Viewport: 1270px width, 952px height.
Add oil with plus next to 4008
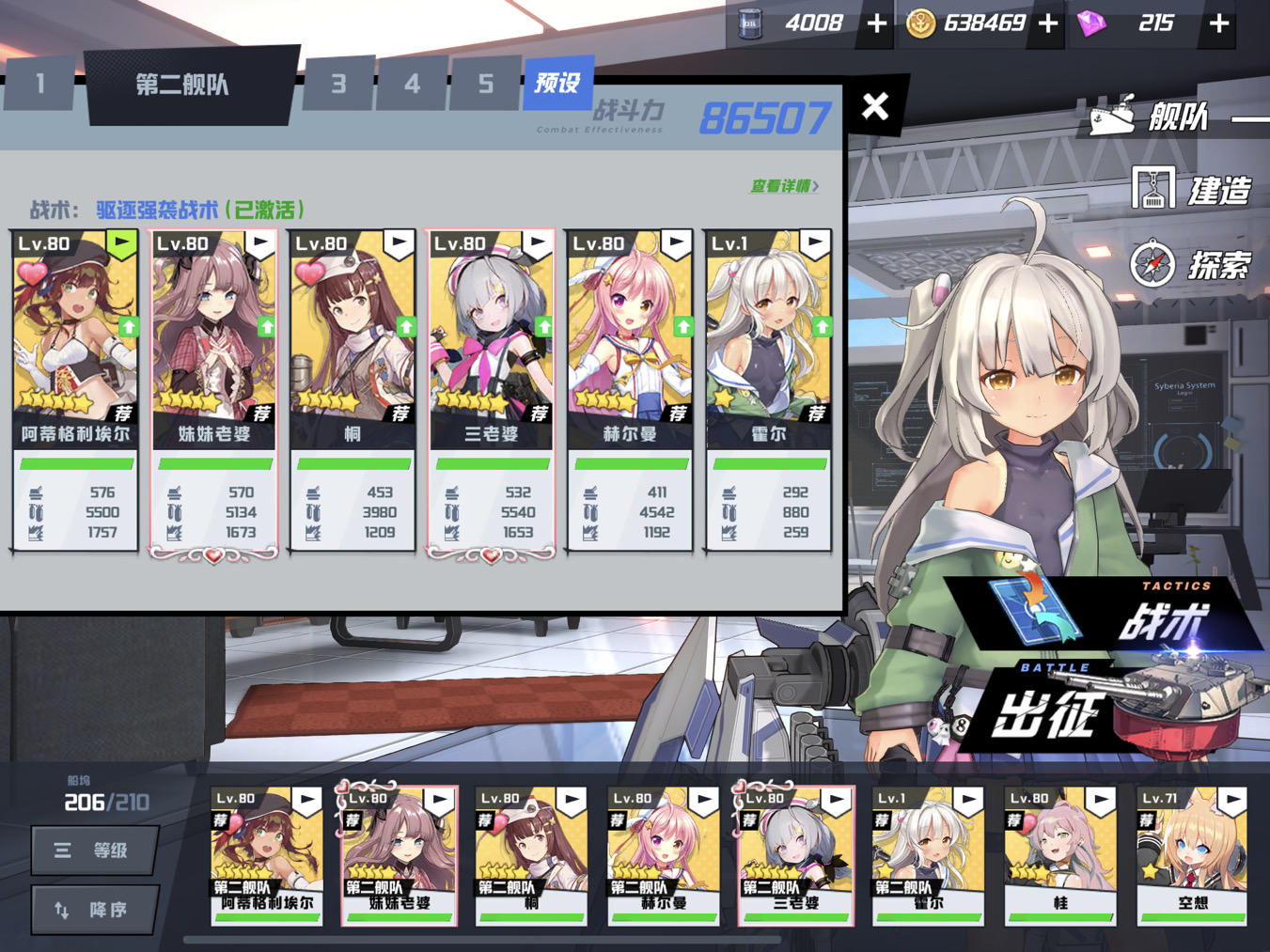(x=876, y=23)
